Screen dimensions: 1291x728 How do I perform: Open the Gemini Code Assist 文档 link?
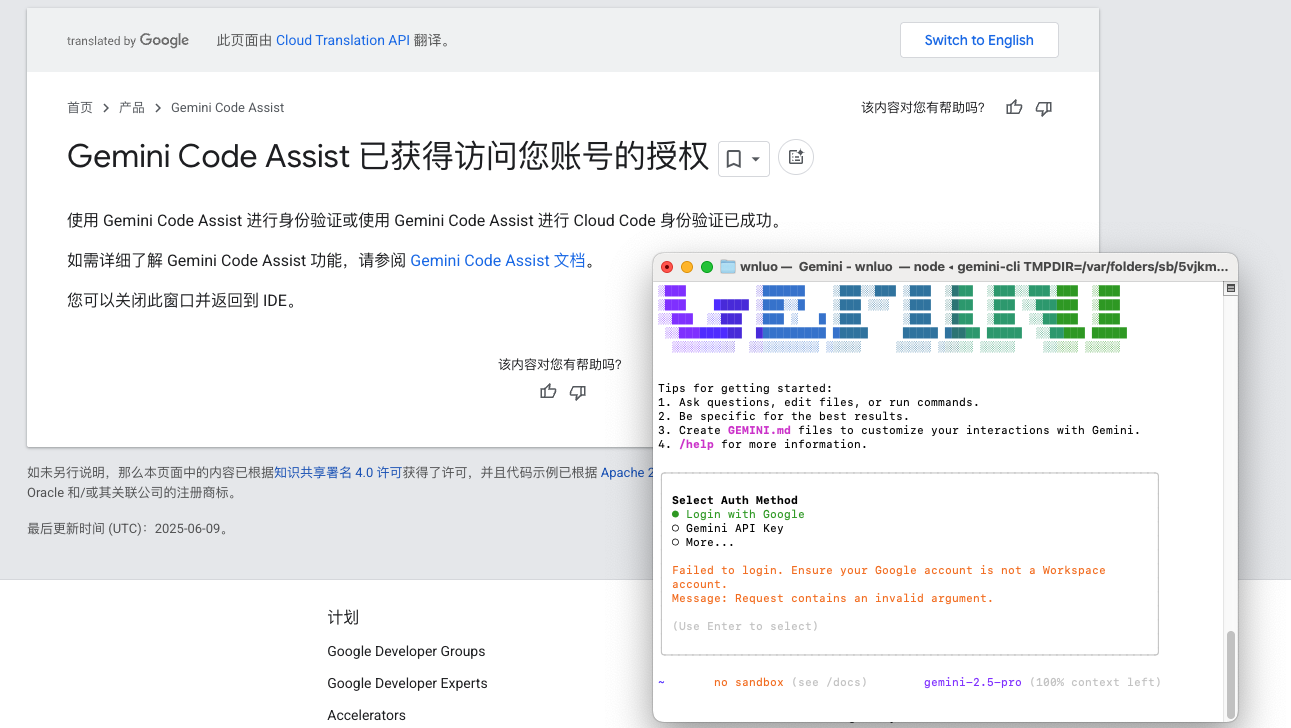pos(498,260)
